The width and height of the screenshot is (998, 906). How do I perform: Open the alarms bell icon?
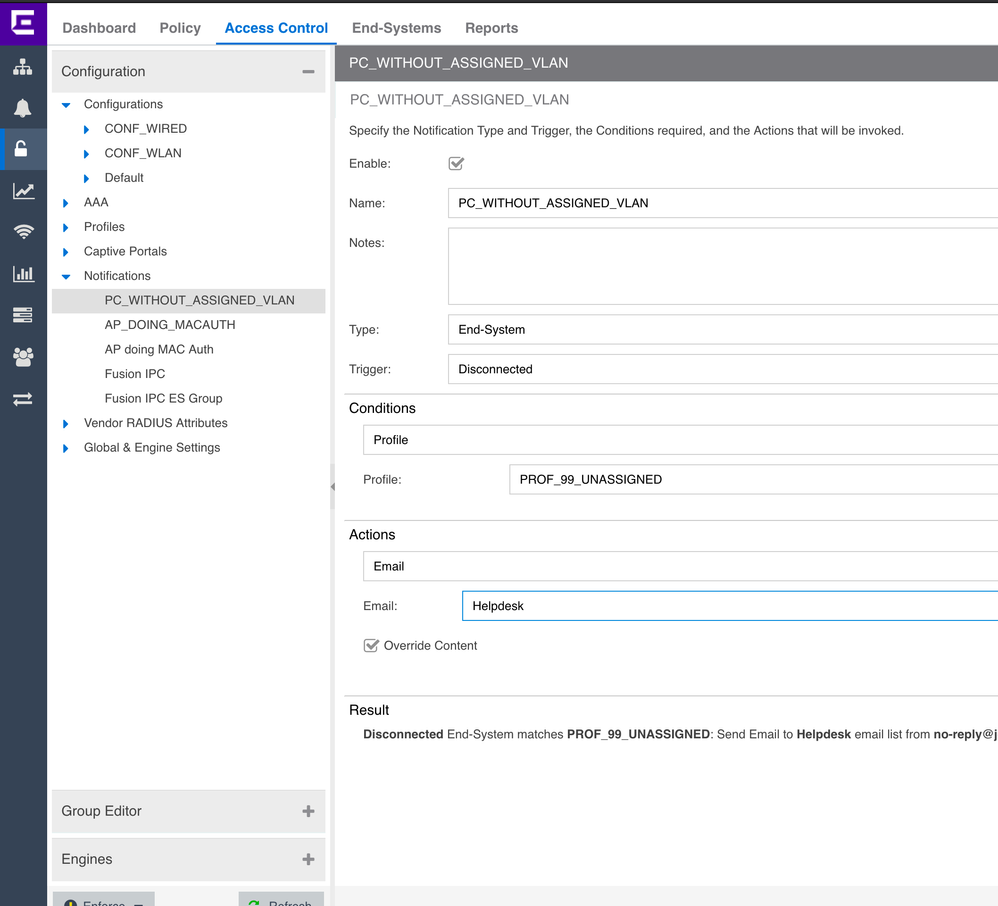[22, 108]
